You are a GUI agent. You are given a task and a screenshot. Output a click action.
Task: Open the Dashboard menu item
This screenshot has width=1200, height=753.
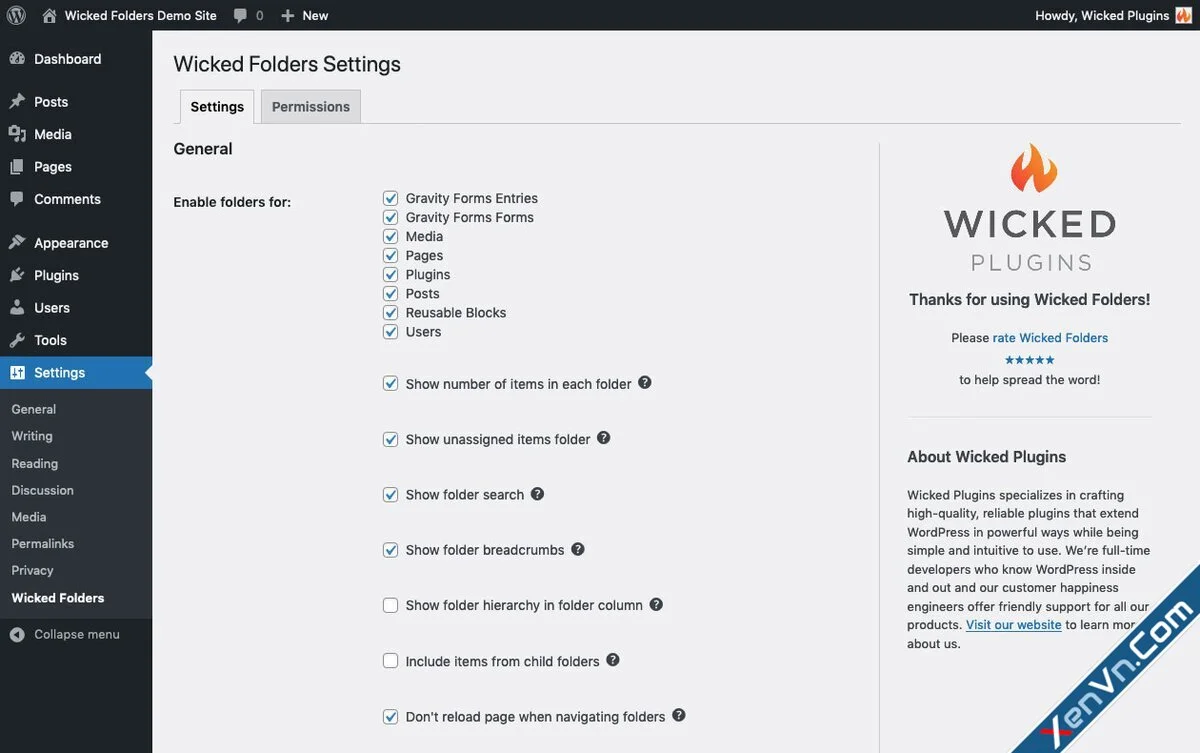(76, 59)
